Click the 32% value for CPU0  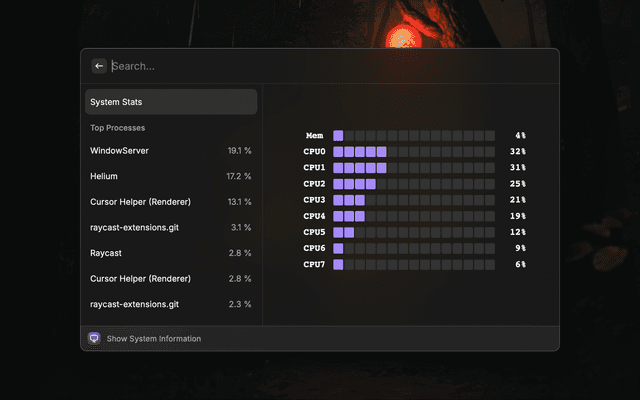pos(517,152)
